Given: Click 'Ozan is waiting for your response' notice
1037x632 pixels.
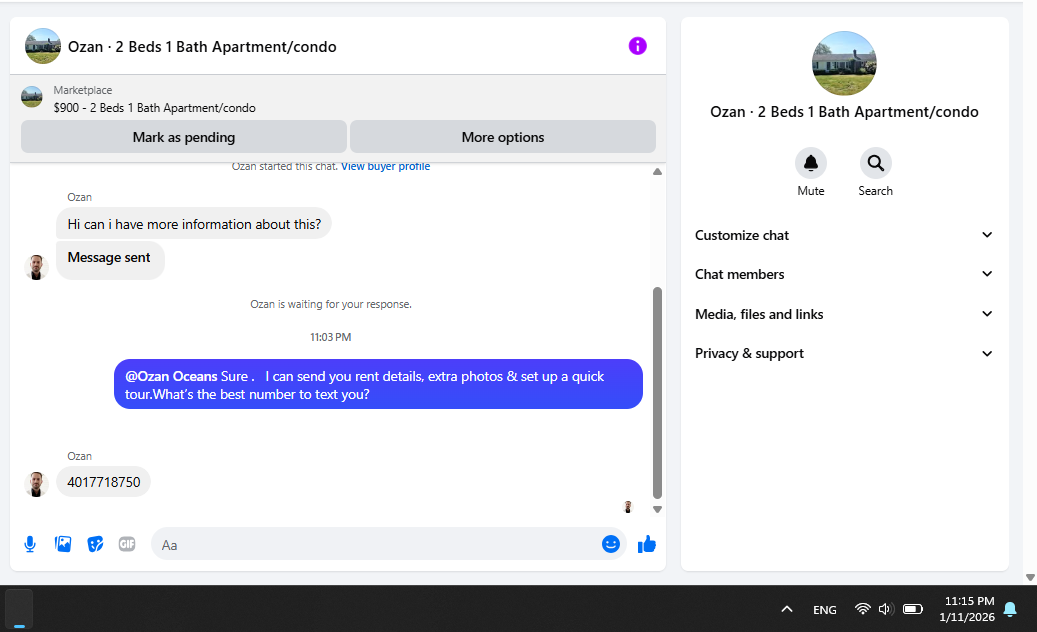Looking at the screenshot, I should (x=331, y=304).
